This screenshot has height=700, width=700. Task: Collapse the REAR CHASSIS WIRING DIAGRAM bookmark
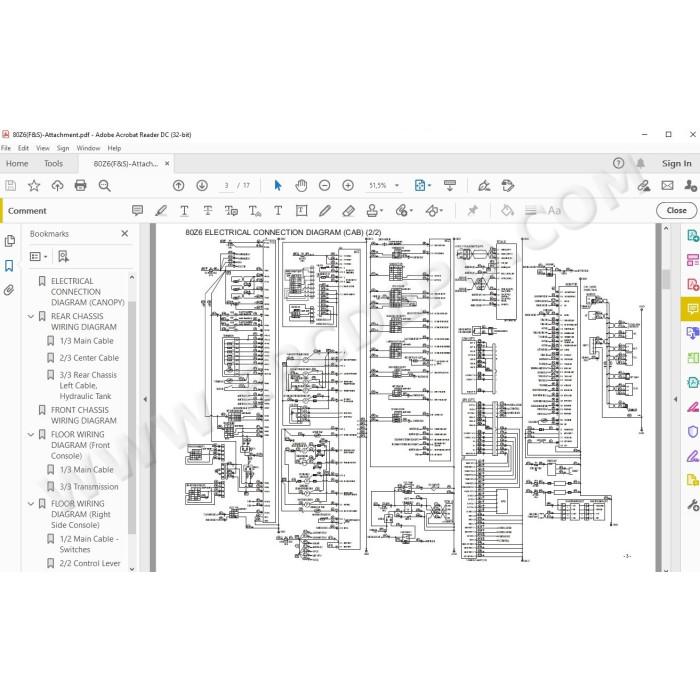pos(31,317)
